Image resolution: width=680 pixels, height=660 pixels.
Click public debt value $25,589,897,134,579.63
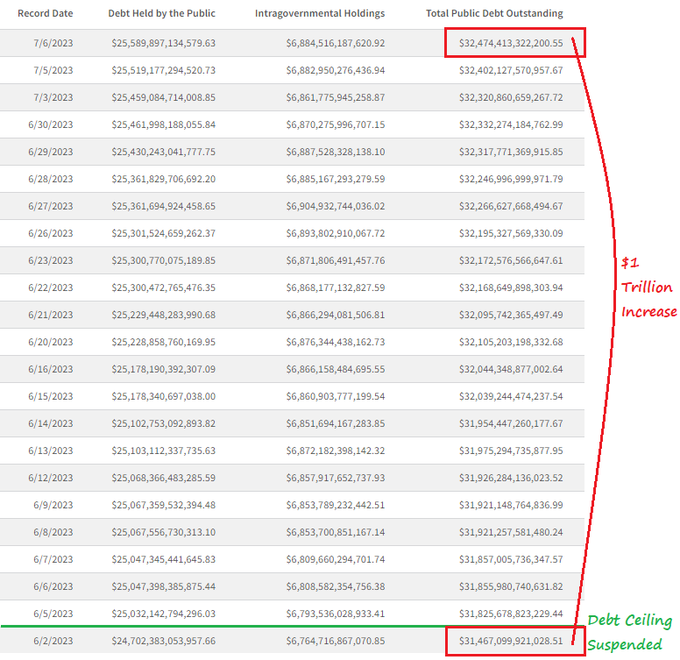[x=162, y=44]
